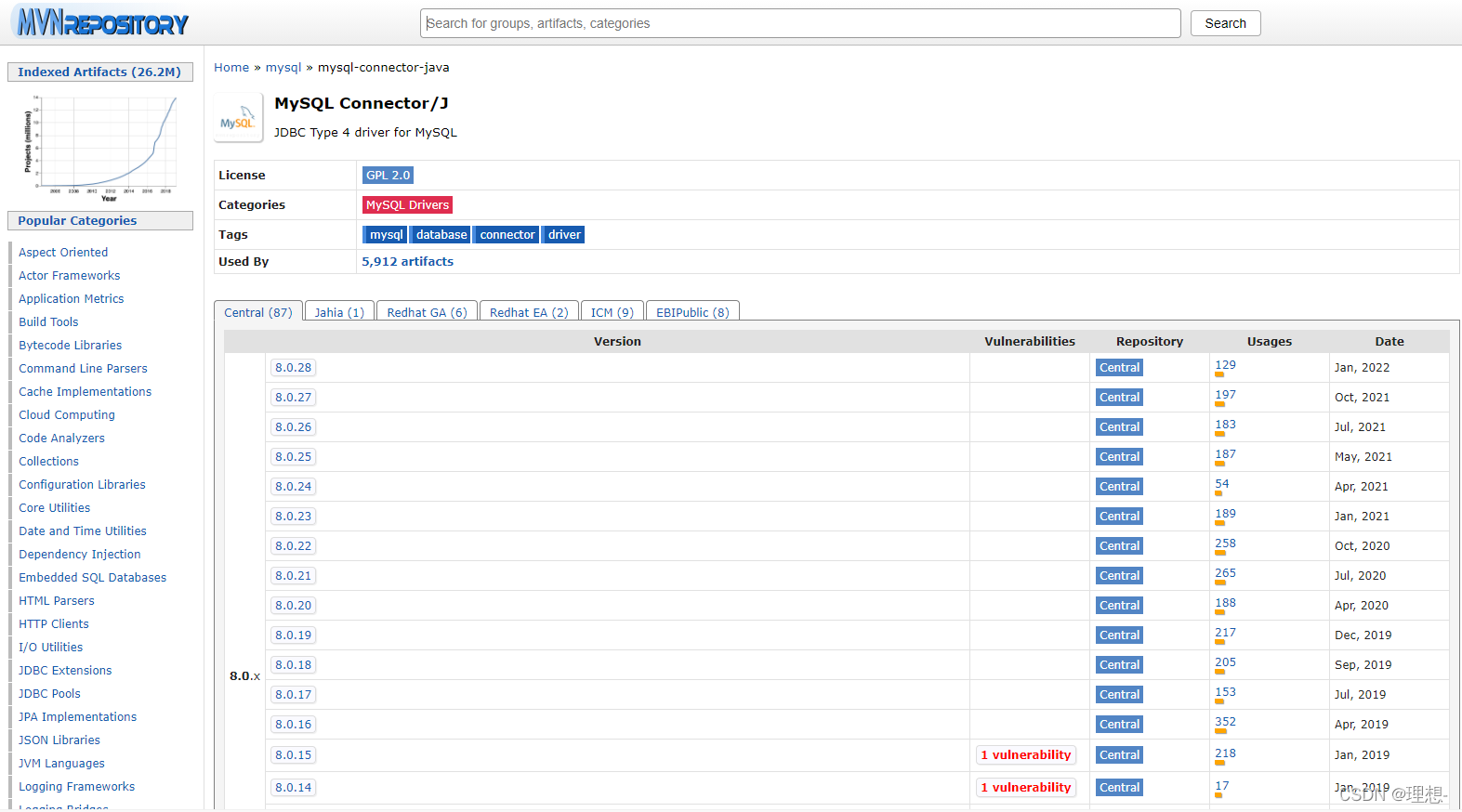Open version 8.0.25

293,457
